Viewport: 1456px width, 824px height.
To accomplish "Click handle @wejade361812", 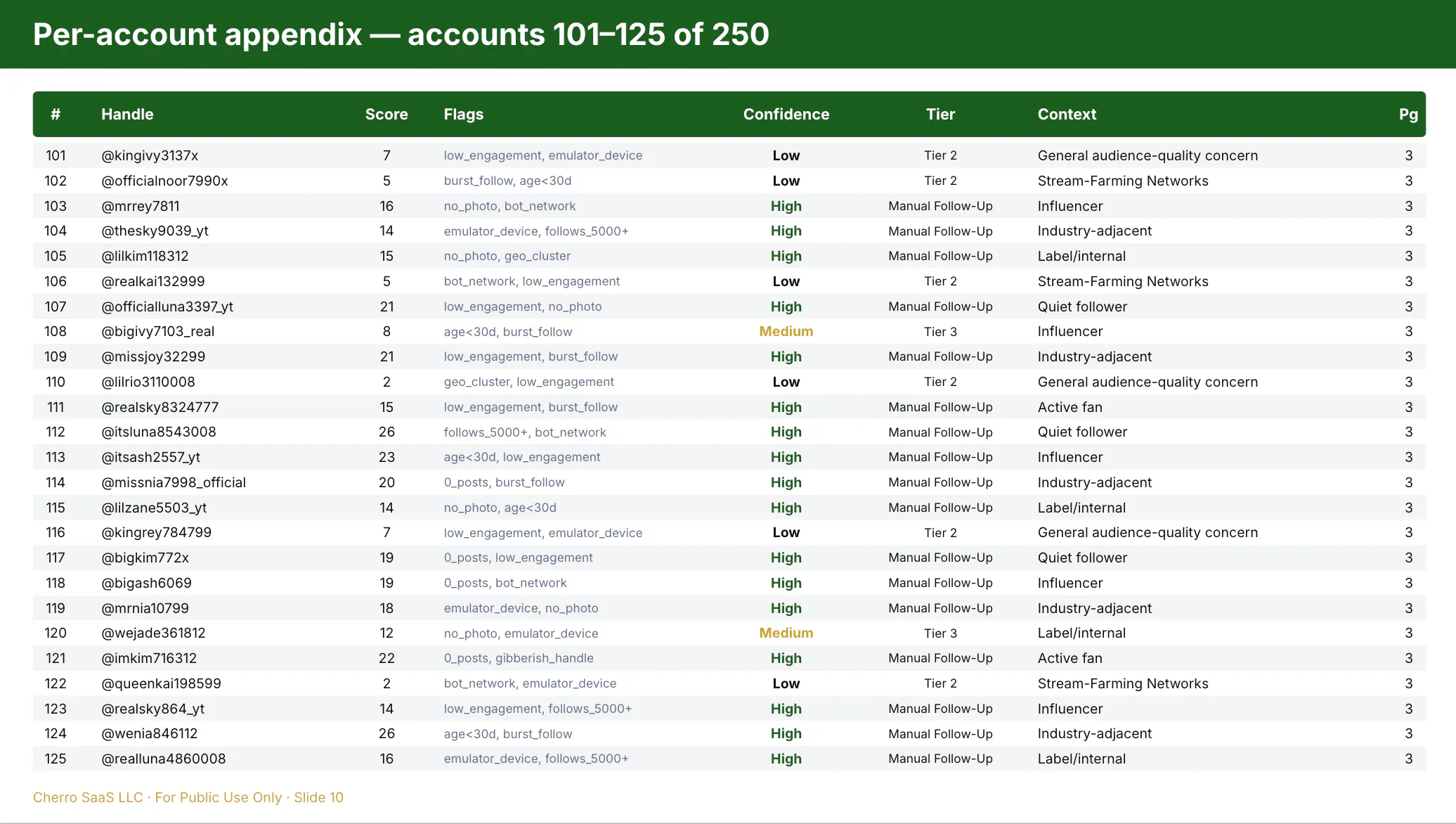I will click(153, 633).
